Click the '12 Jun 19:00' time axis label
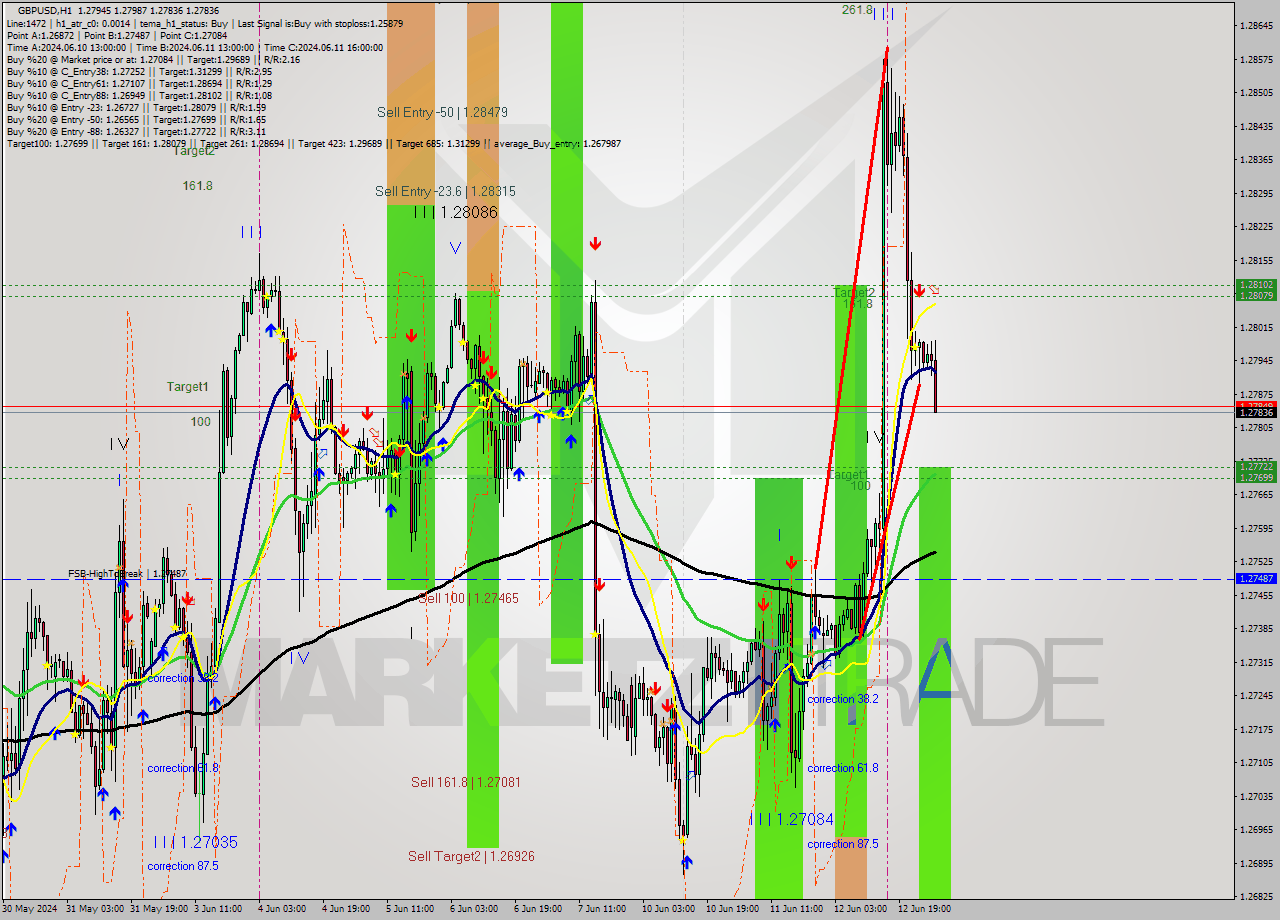1280x920 pixels. coord(926,909)
